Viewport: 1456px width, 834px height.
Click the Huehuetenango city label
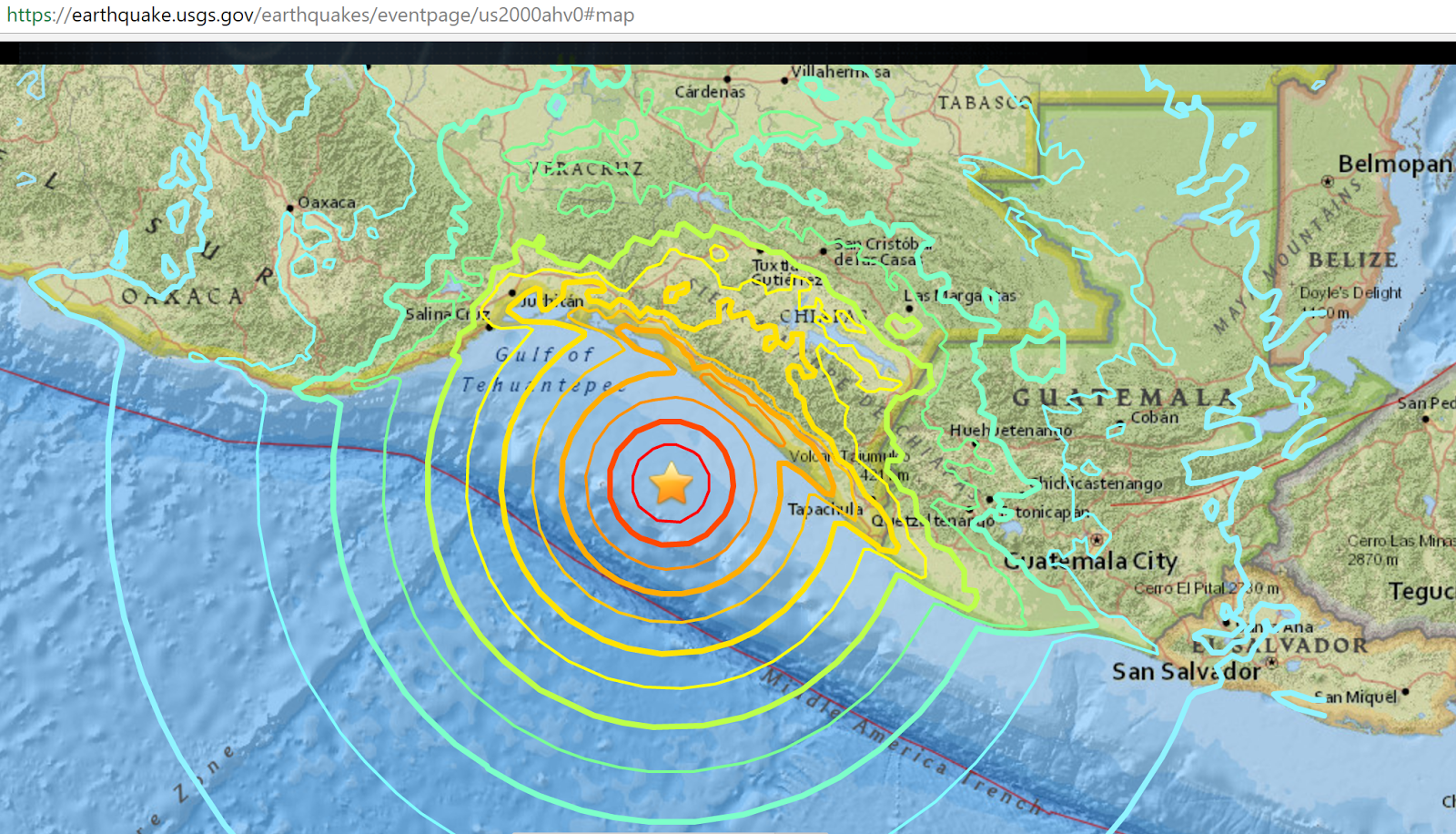click(1011, 430)
